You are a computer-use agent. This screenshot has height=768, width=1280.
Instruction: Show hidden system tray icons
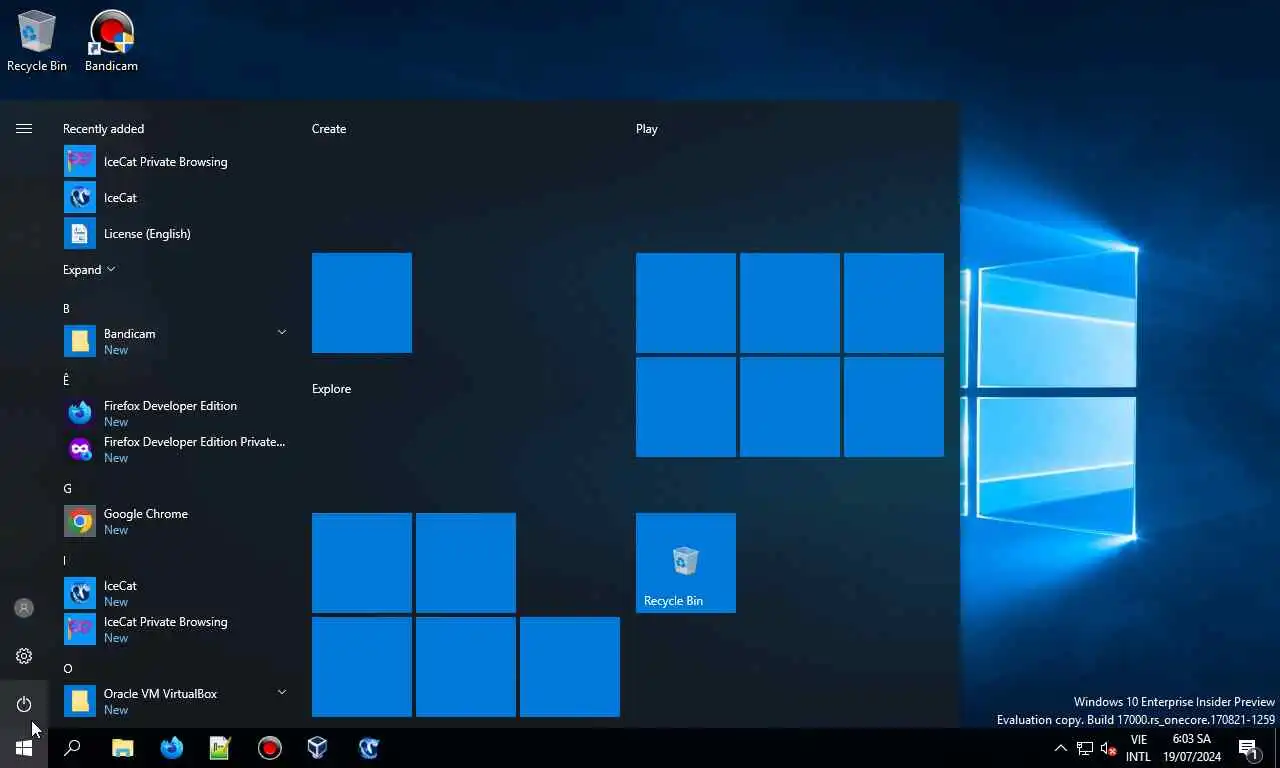click(x=1061, y=748)
